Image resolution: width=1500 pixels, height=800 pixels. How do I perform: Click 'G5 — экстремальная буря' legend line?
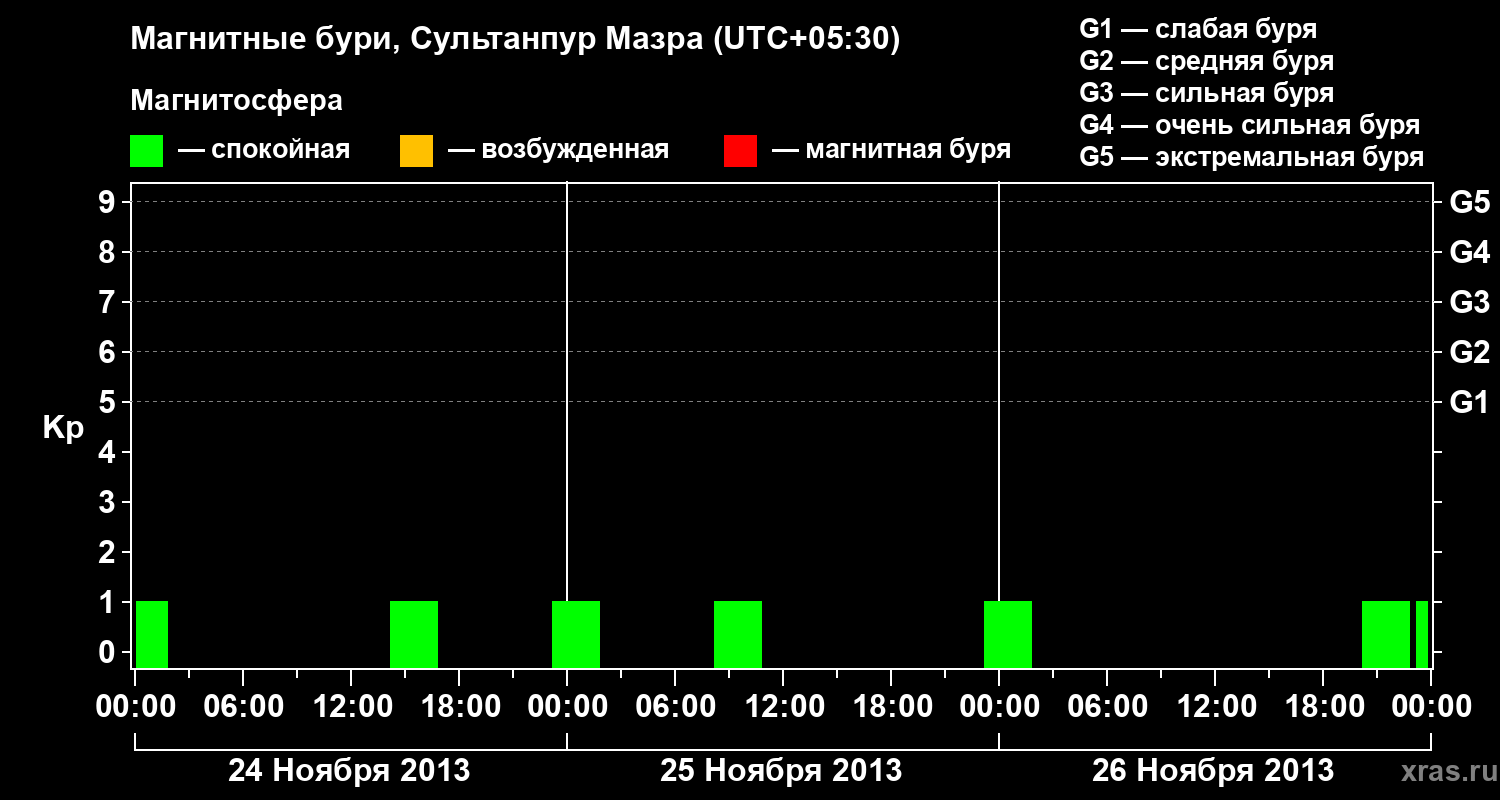1252,157
